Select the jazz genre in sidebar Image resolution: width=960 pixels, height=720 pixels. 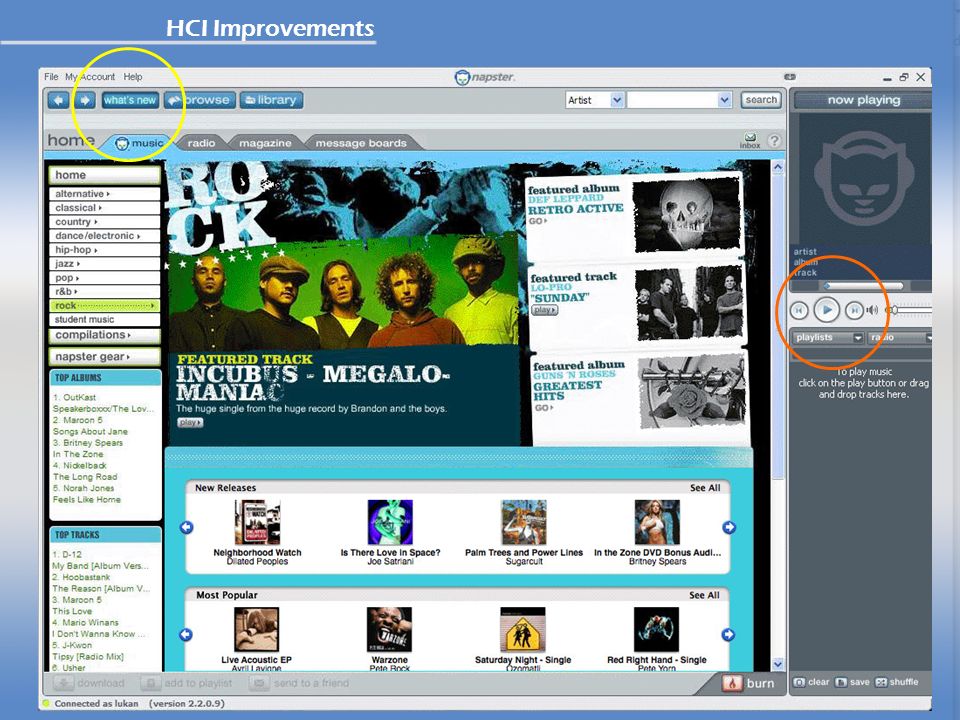(104, 264)
